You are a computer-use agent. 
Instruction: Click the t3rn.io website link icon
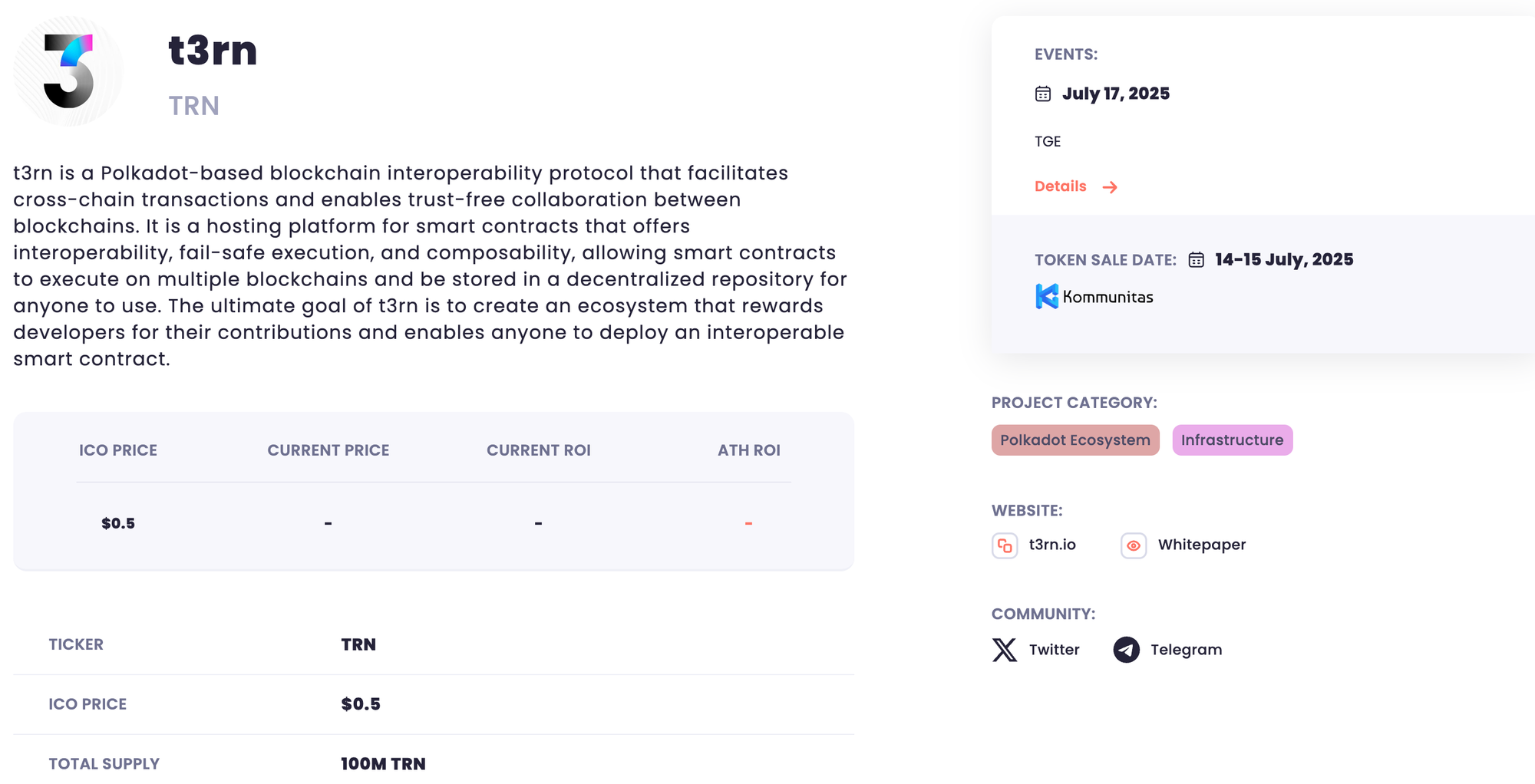tap(1005, 545)
